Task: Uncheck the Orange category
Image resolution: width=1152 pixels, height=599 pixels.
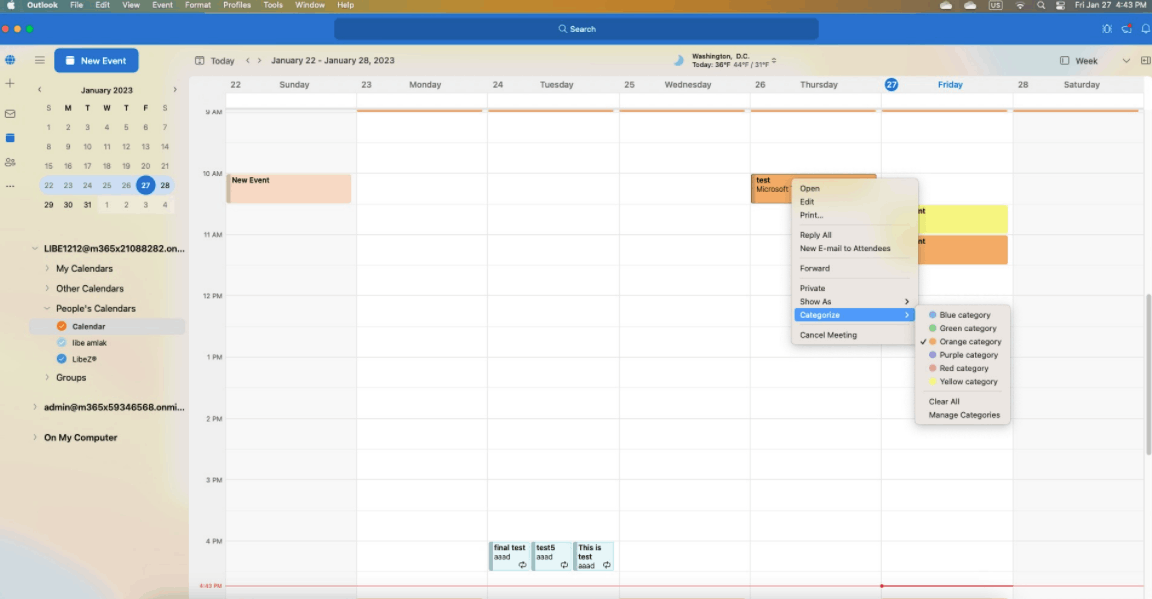Action: pos(962,342)
